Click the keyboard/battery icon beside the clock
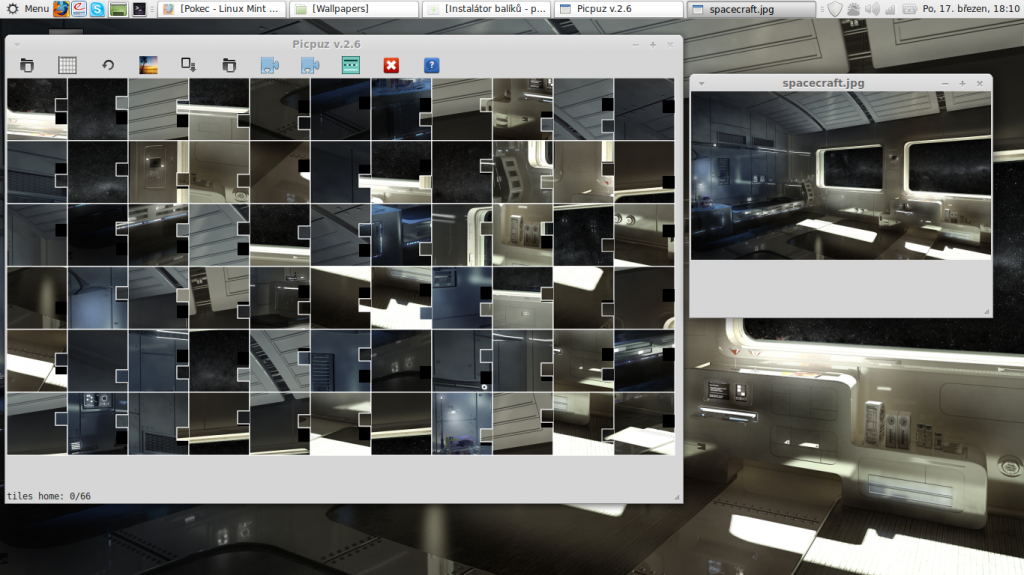The image size is (1024, 575). coord(909,8)
